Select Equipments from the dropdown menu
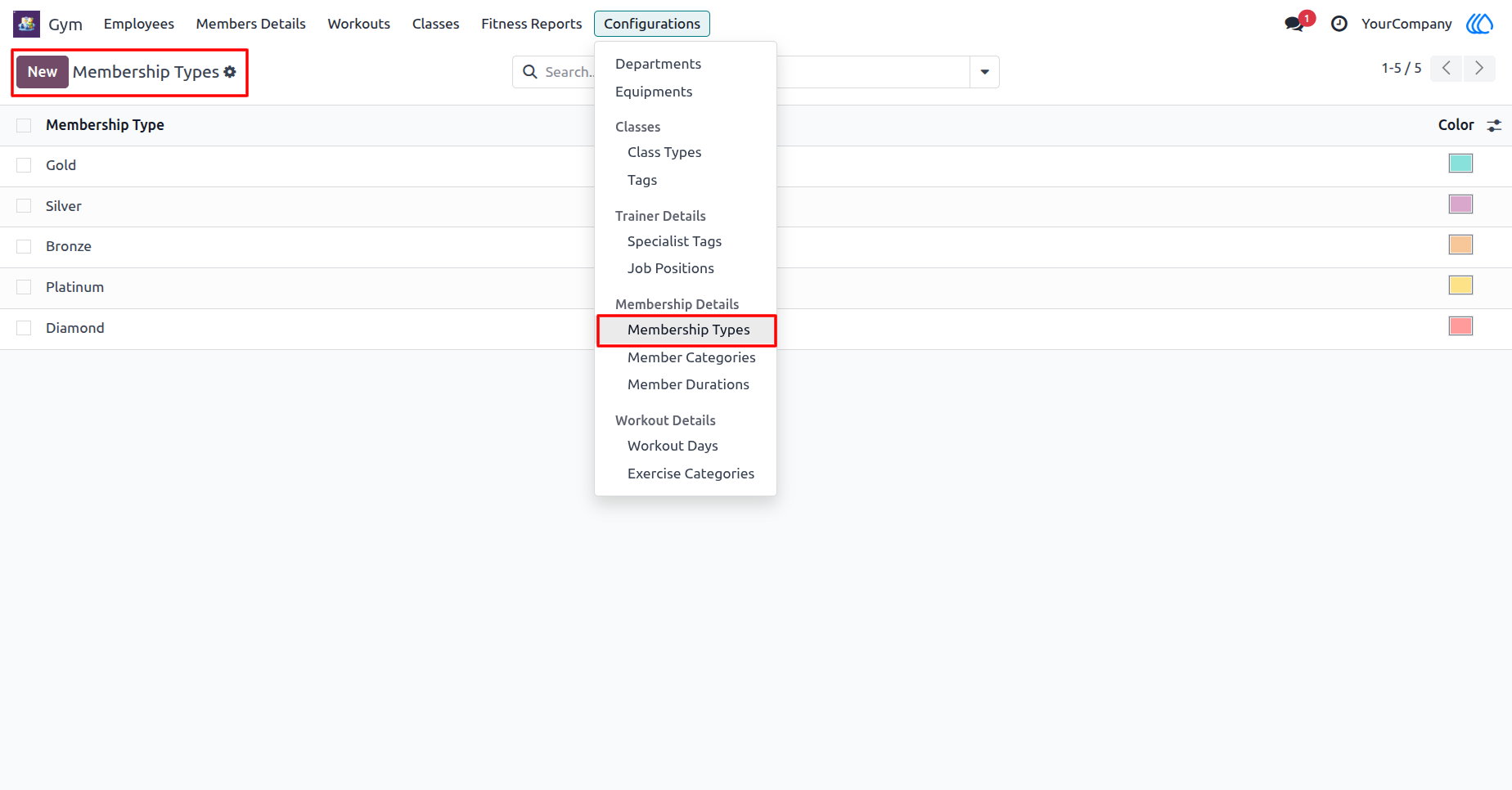Image resolution: width=1512 pixels, height=790 pixels. tap(686, 92)
